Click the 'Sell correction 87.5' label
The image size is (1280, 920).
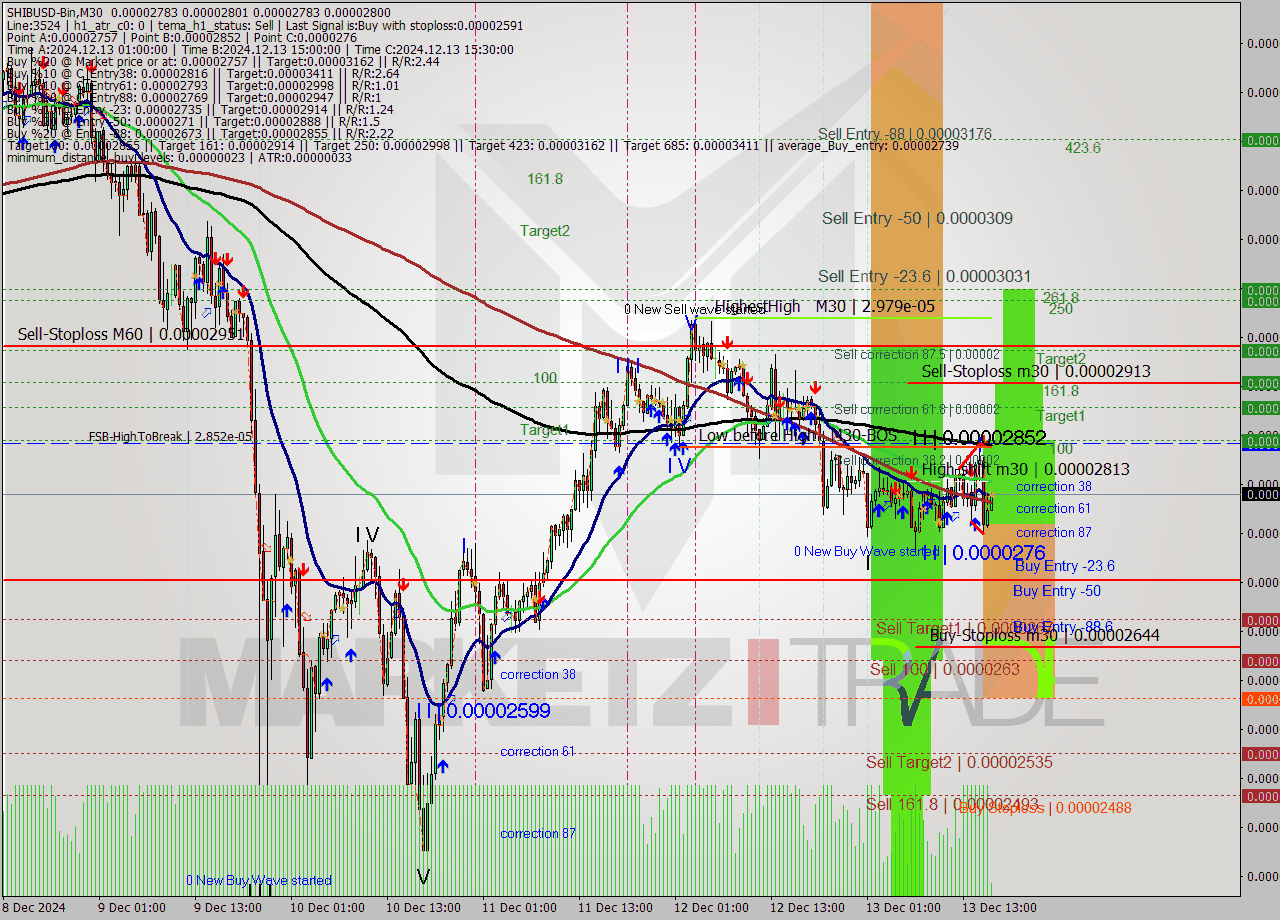(917, 354)
